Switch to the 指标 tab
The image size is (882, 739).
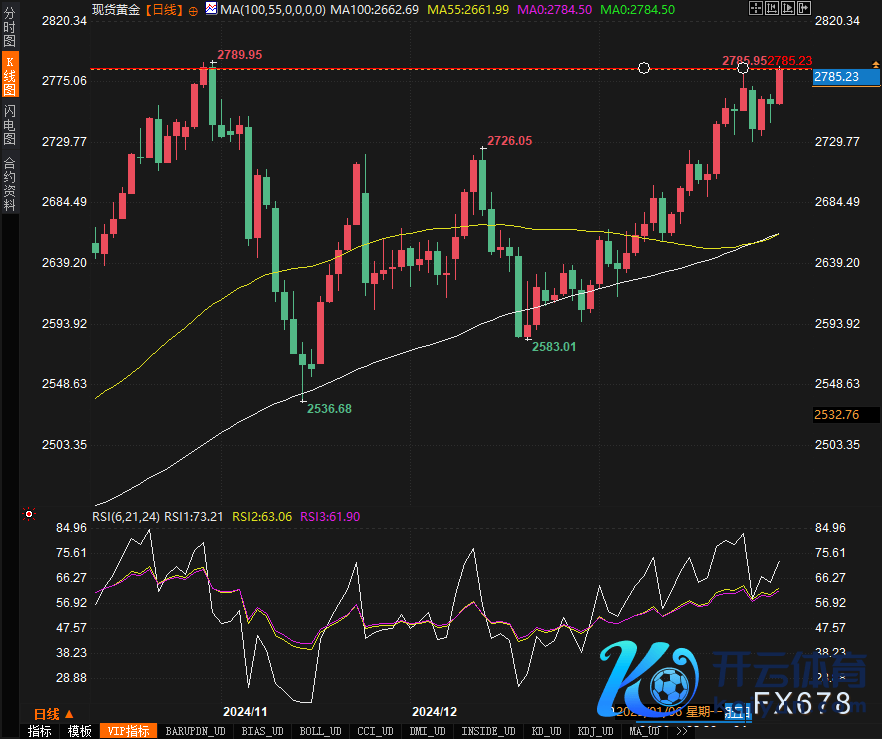click(x=39, y=731)
